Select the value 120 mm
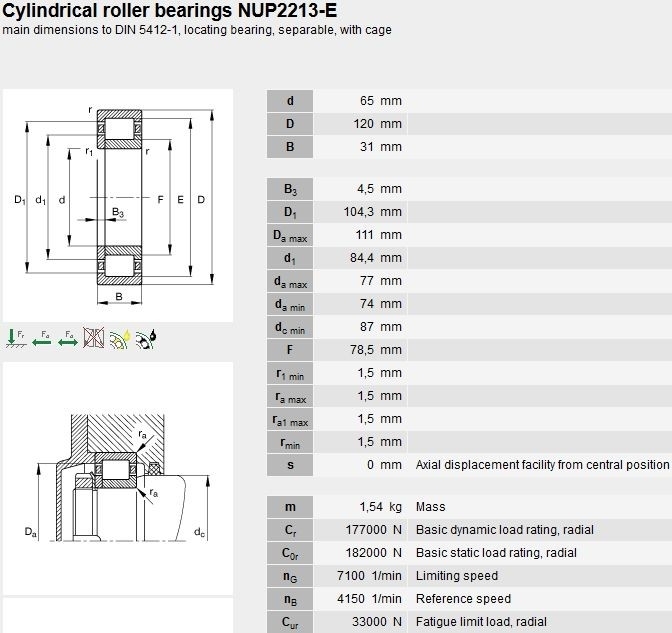Screen dimensions: 672x633 coord(378,124)
